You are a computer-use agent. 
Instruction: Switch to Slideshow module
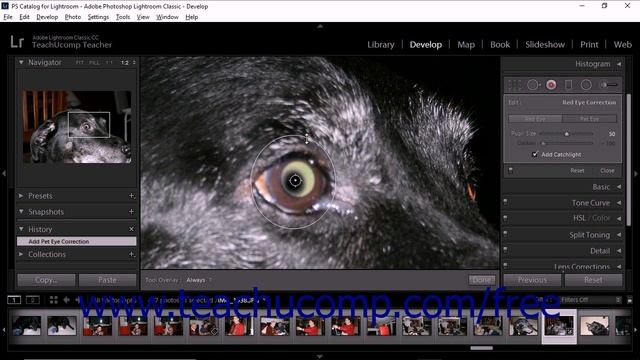pos(545,44)
